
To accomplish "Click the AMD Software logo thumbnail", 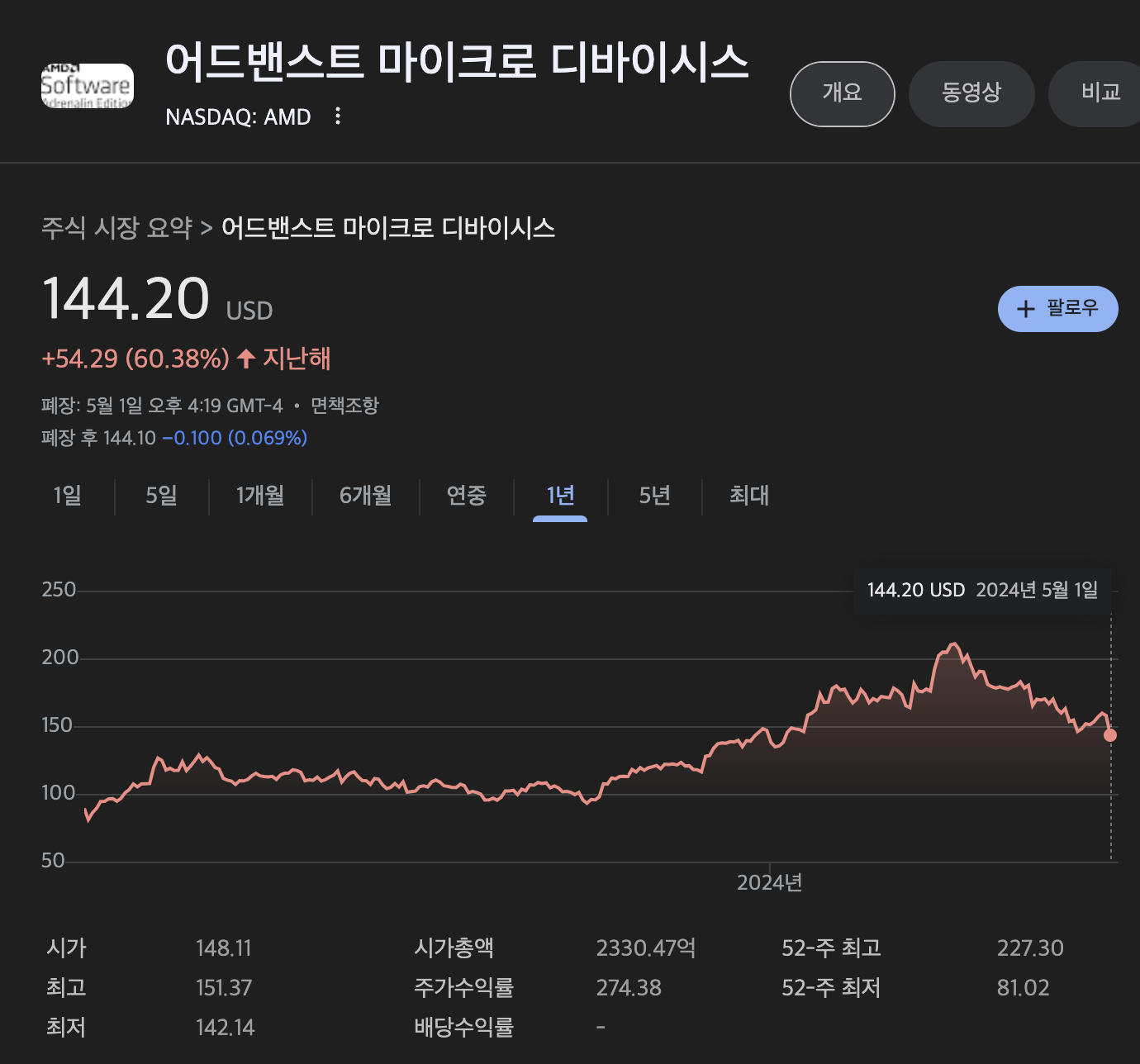I will point(88,86).
